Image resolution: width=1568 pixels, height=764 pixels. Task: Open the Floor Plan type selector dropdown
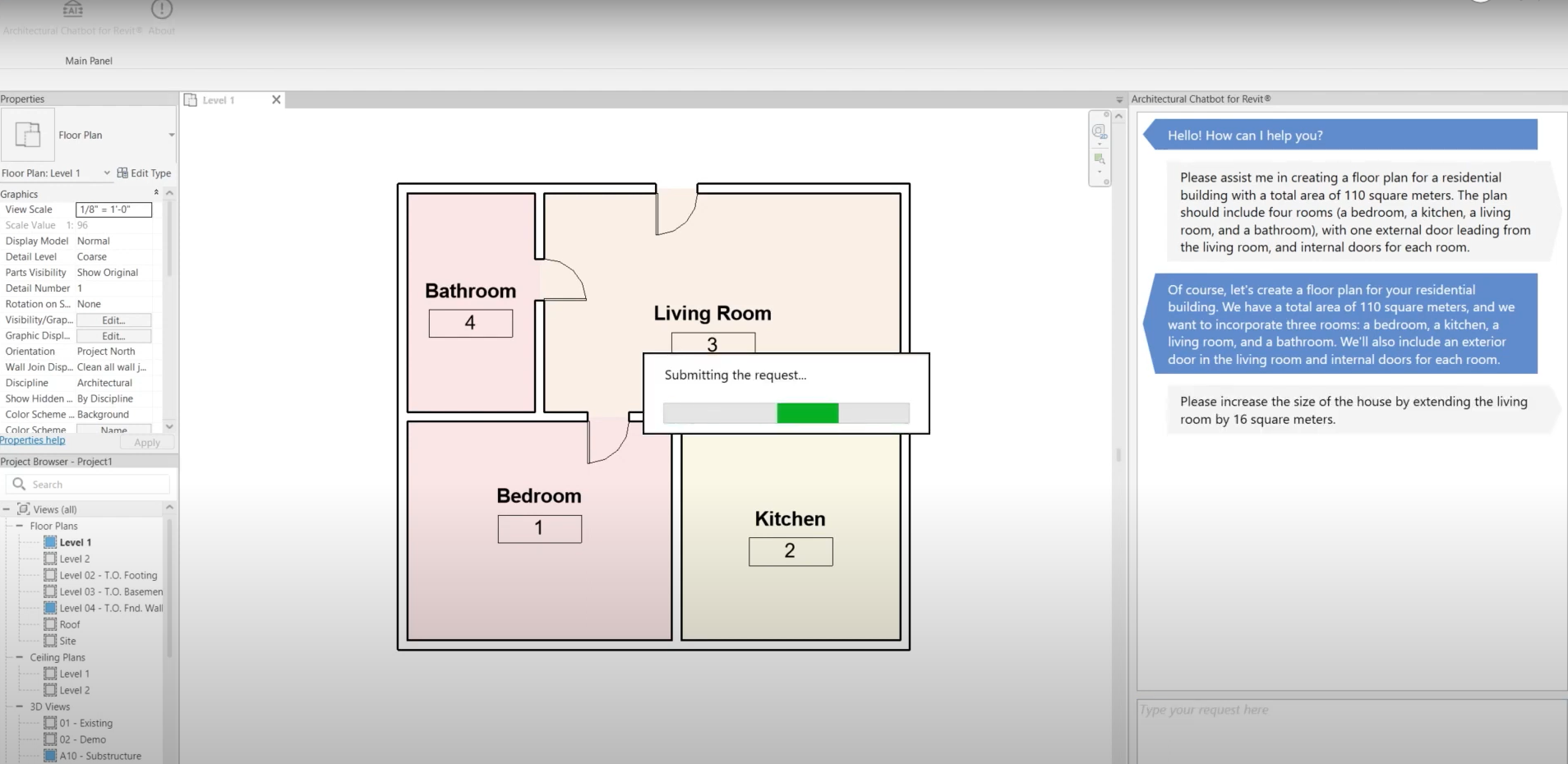coord(171,136)
